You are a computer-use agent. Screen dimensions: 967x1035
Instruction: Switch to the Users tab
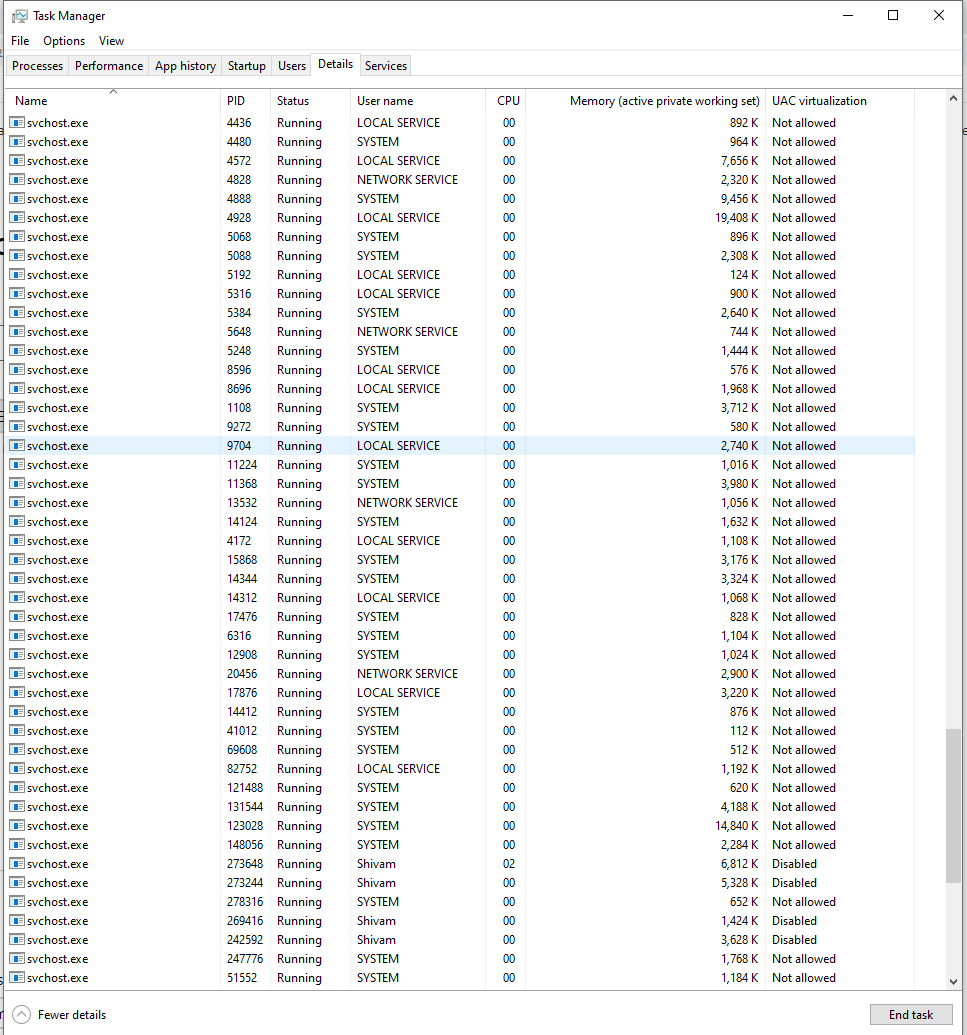[292, 66]
